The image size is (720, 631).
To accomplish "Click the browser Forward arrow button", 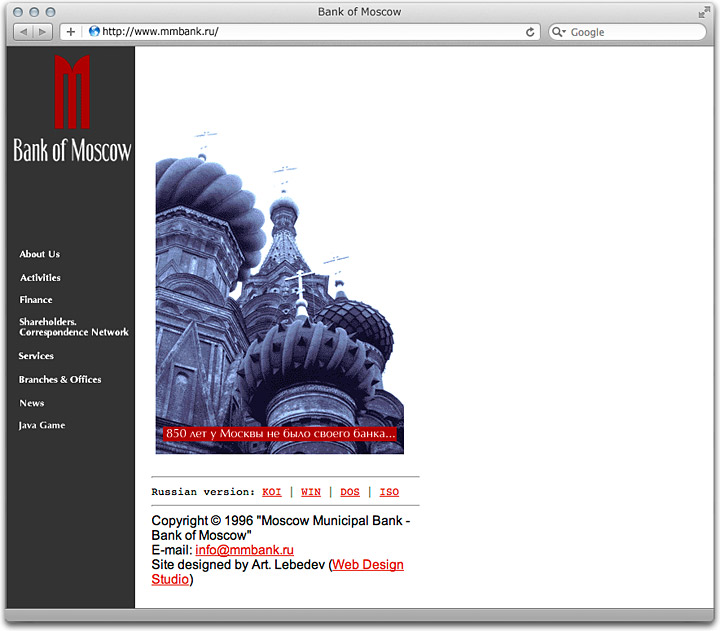I will (44, 32).
